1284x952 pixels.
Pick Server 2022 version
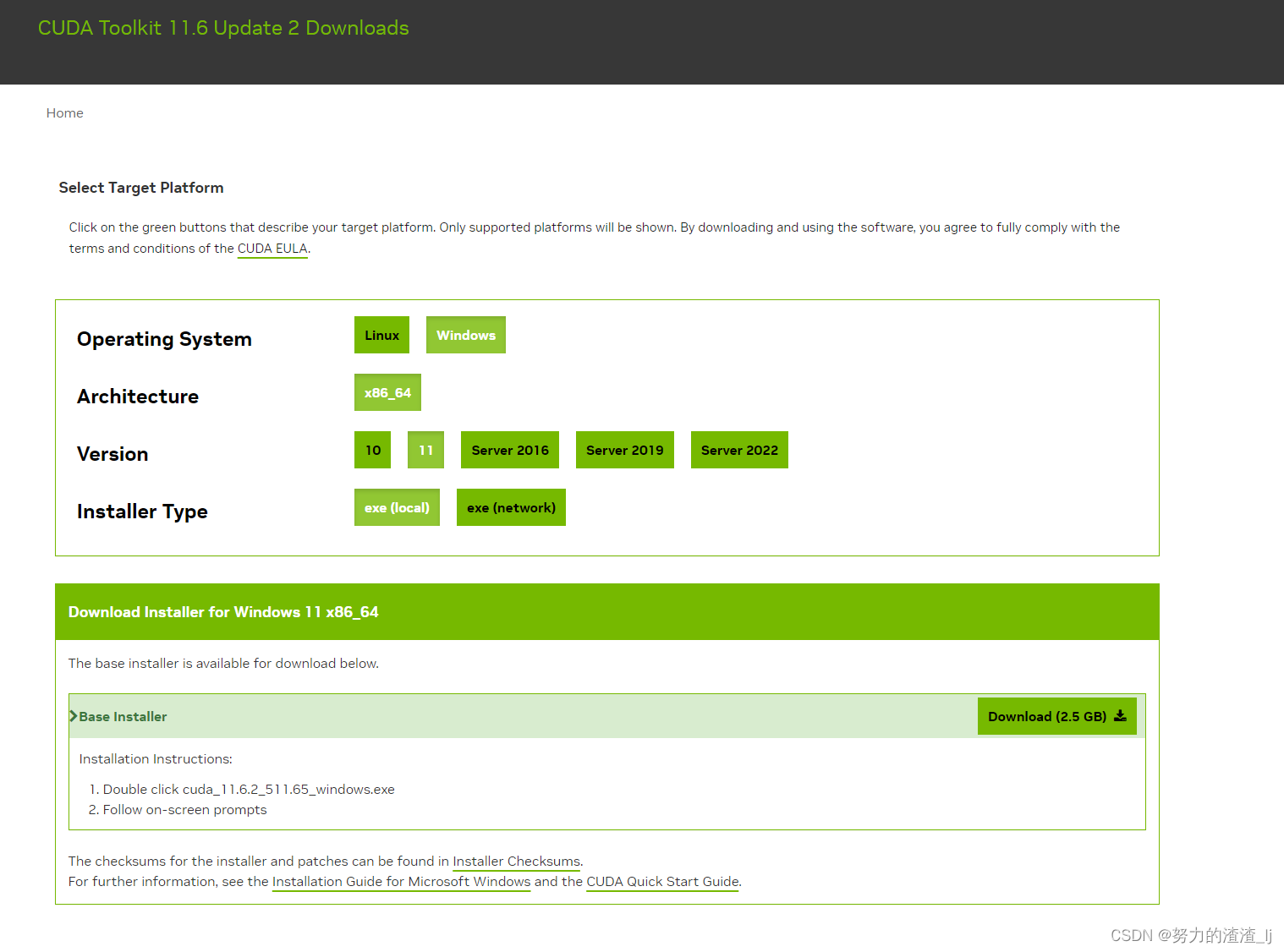pyautogui.click(x=739, y=450)
